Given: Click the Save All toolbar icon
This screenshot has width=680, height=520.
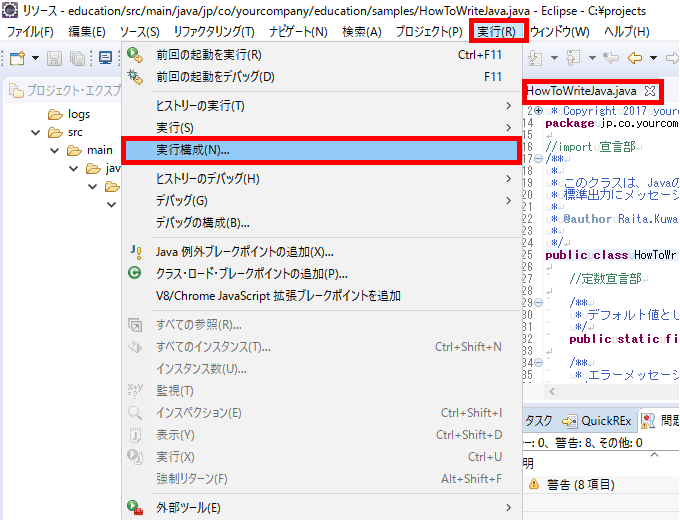Looking at the screenshot, I should pos(77,59).
